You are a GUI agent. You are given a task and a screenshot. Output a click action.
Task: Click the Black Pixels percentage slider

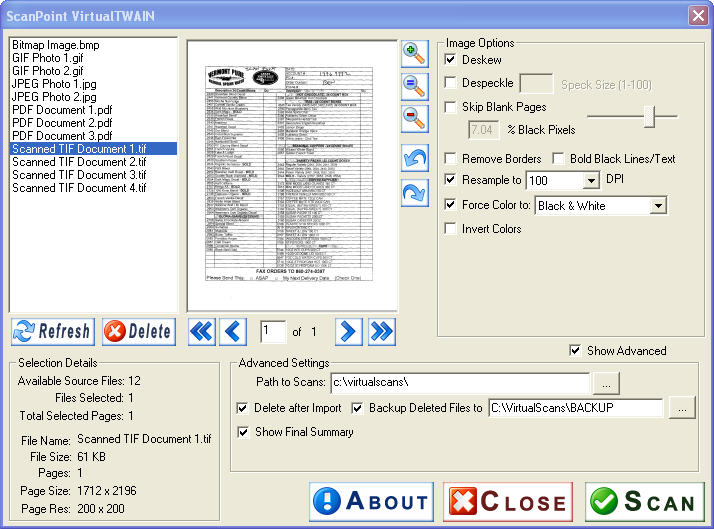649,117
